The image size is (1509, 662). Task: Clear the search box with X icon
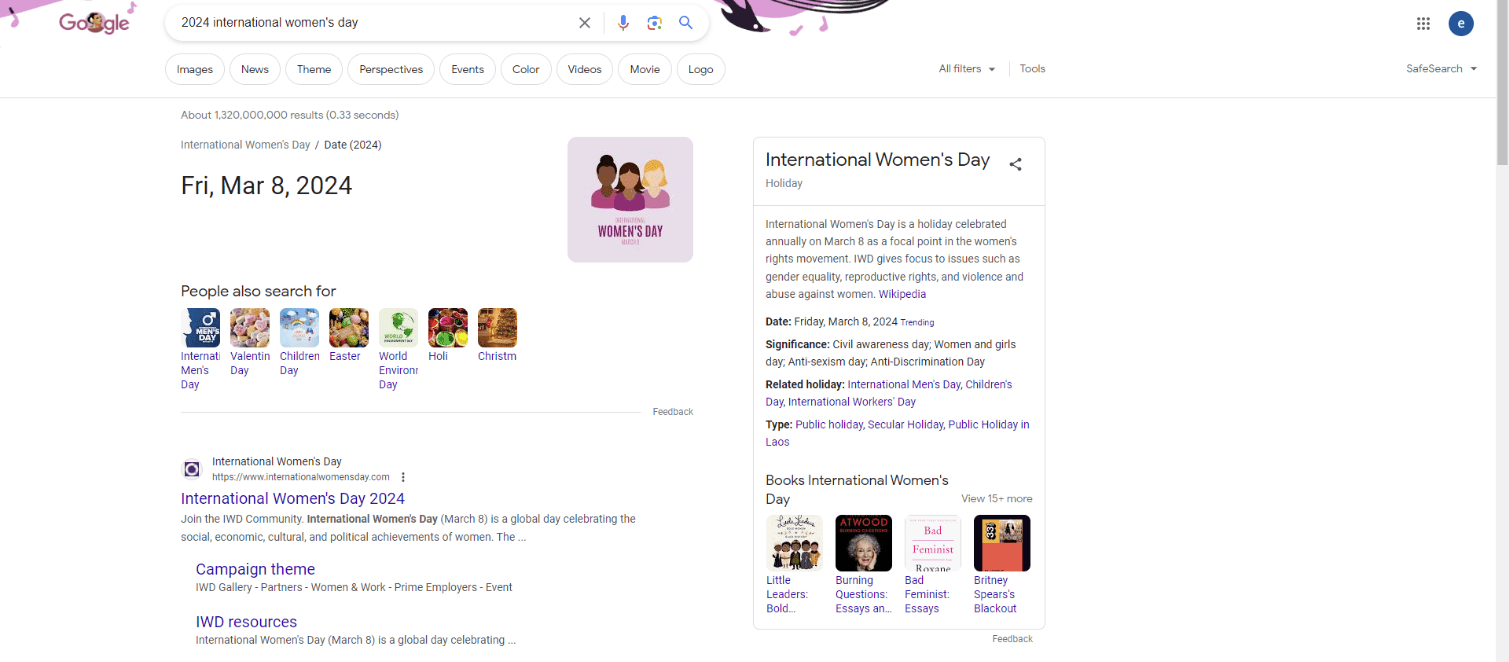tap(585, 23)
